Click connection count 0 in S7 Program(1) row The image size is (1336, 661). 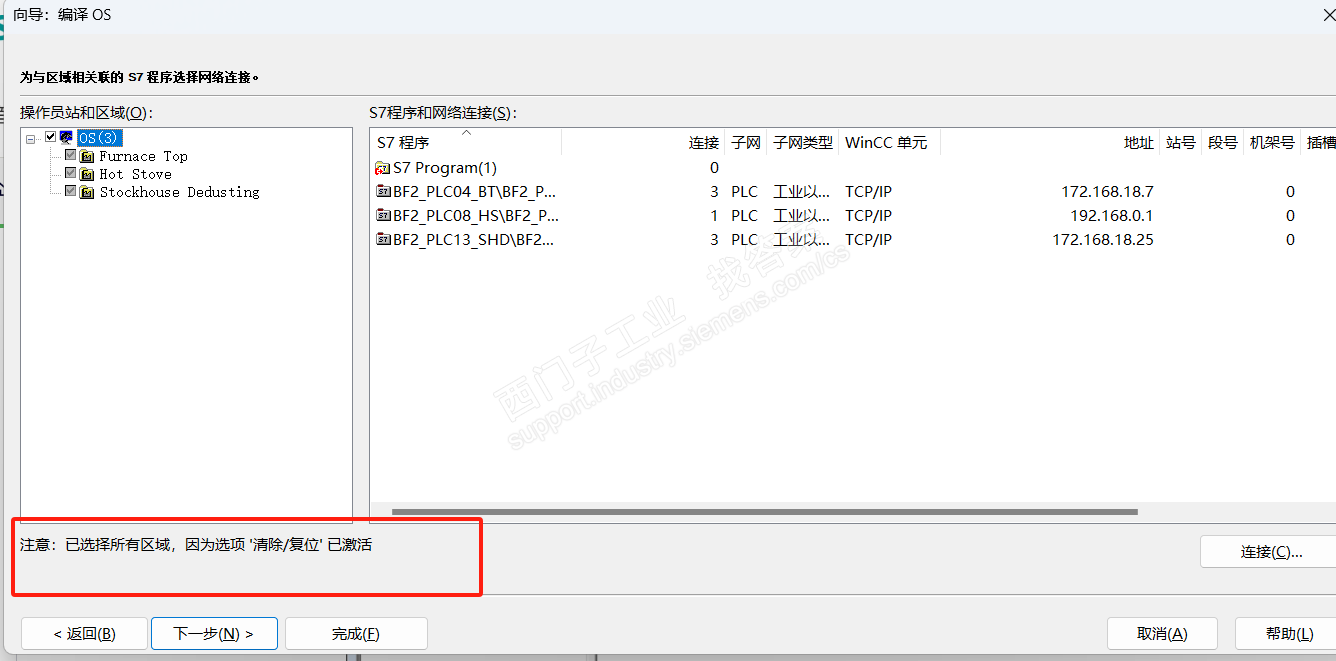coord(714,168)
